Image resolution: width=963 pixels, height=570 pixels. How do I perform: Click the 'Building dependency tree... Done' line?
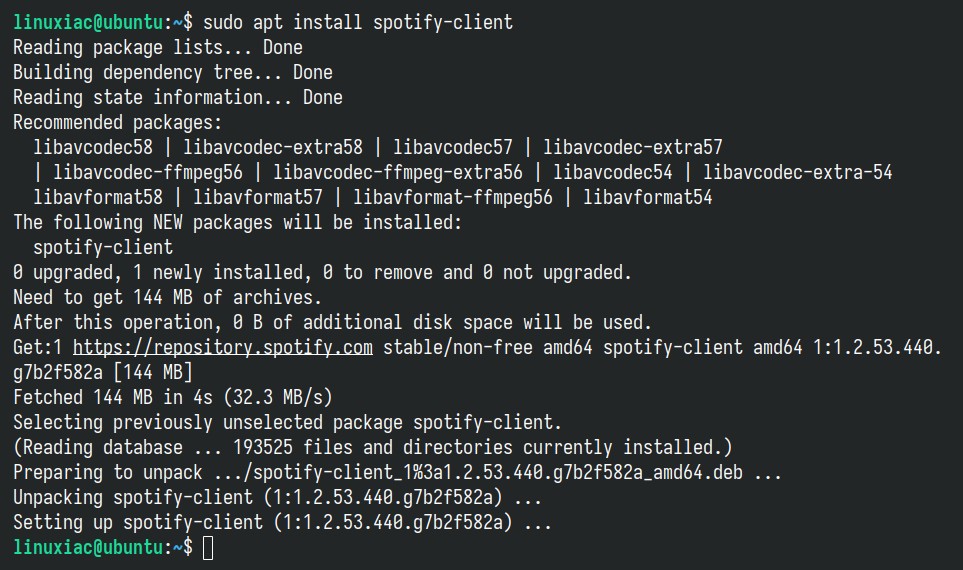click(173, 72)
